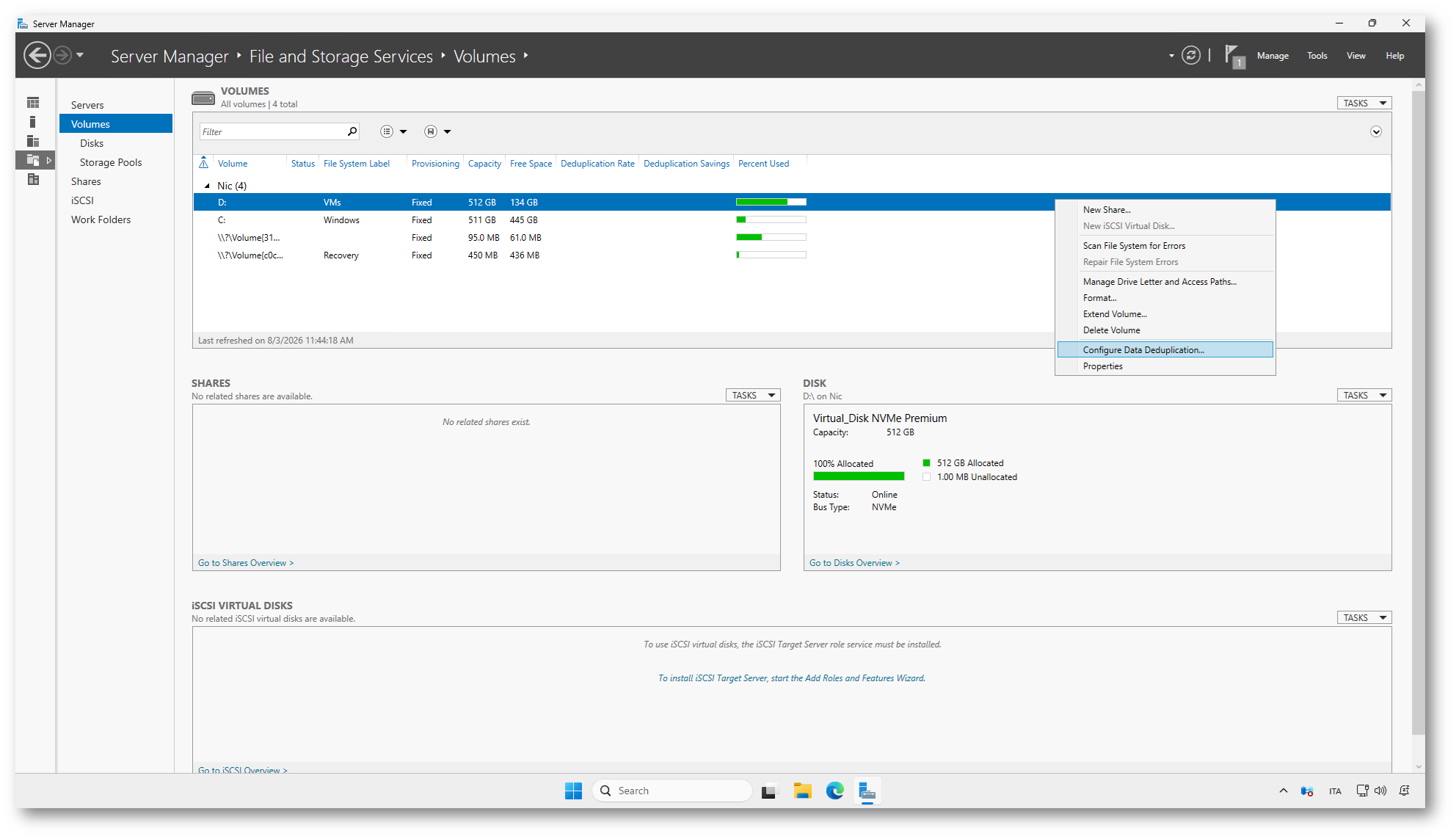
Task: Open the View menu
Action: coord(1355,56)
